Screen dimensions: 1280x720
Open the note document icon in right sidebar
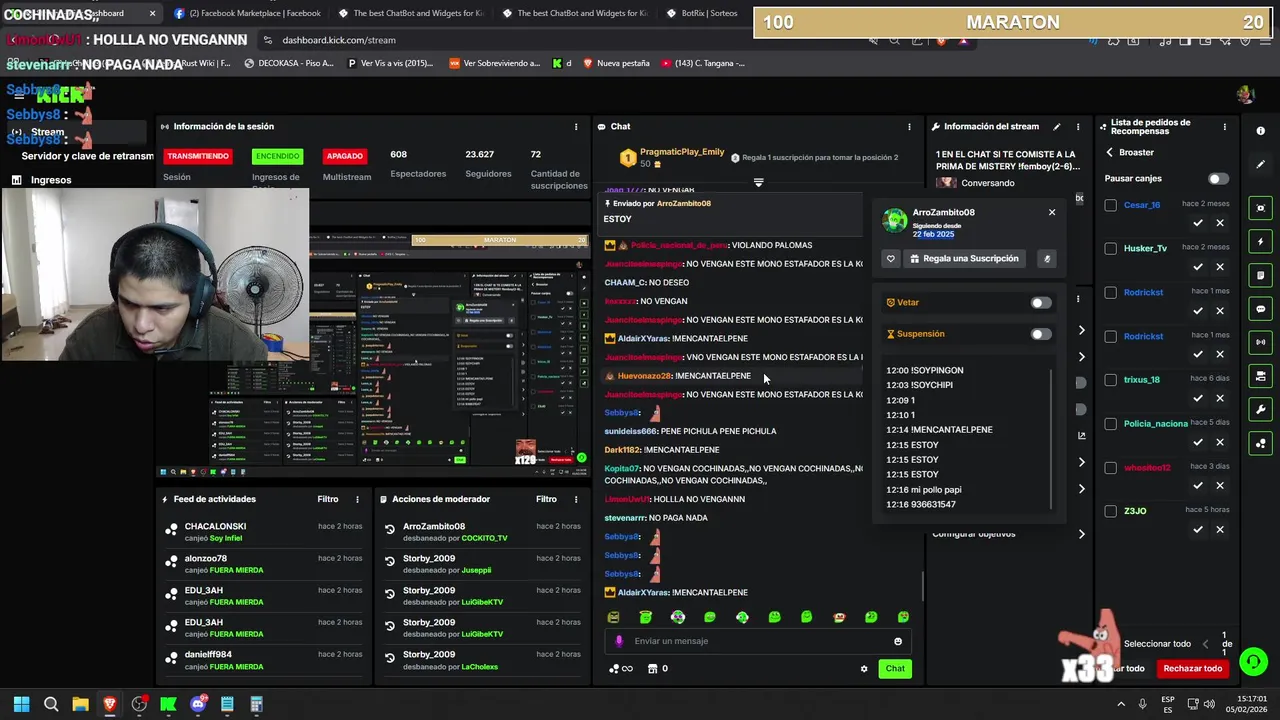point(1260,275)
